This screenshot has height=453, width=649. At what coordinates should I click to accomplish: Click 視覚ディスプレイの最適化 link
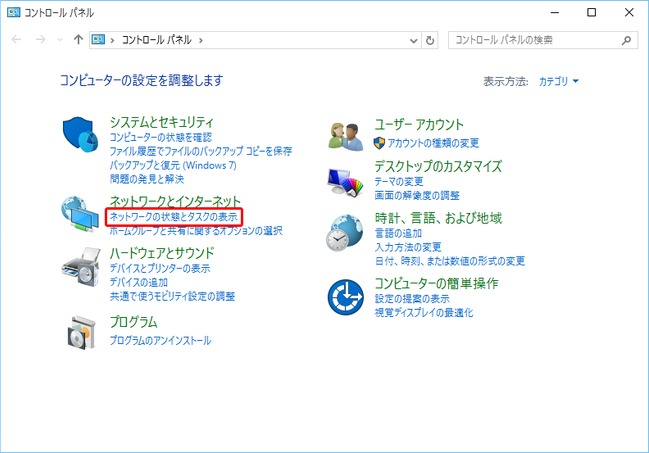tap(423, 312)
